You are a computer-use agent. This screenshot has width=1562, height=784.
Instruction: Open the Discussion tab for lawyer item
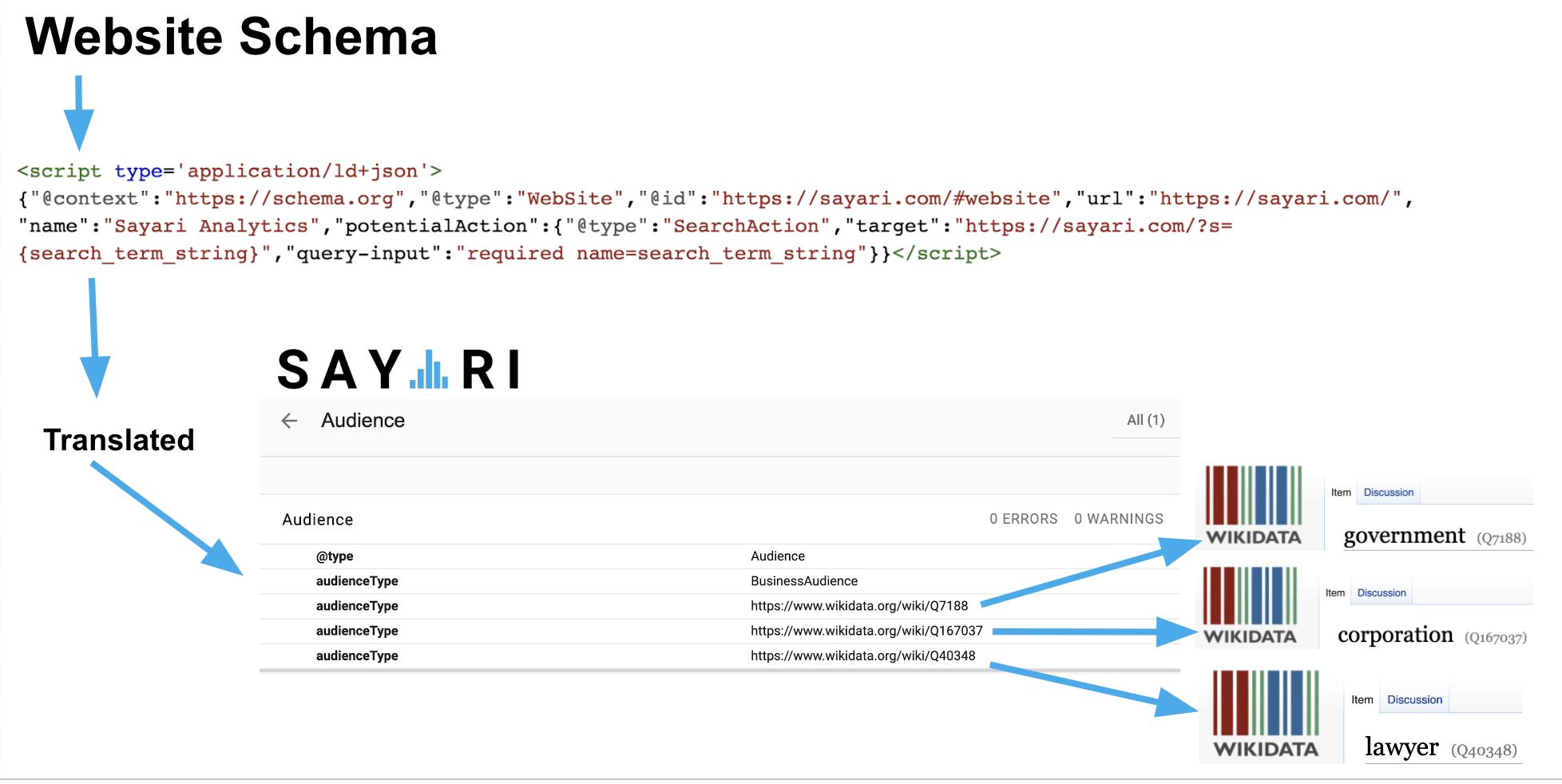pos(1414,700)
